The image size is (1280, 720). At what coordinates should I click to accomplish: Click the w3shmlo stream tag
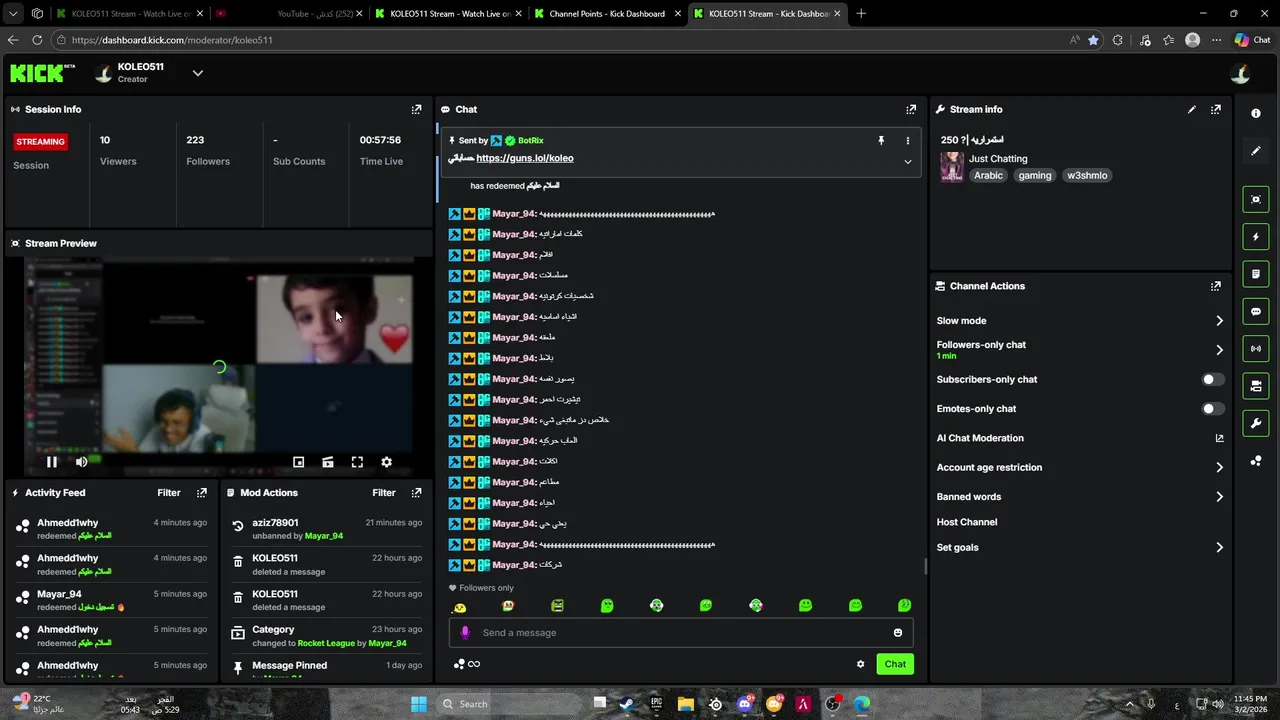click(x=1087, y=175)
